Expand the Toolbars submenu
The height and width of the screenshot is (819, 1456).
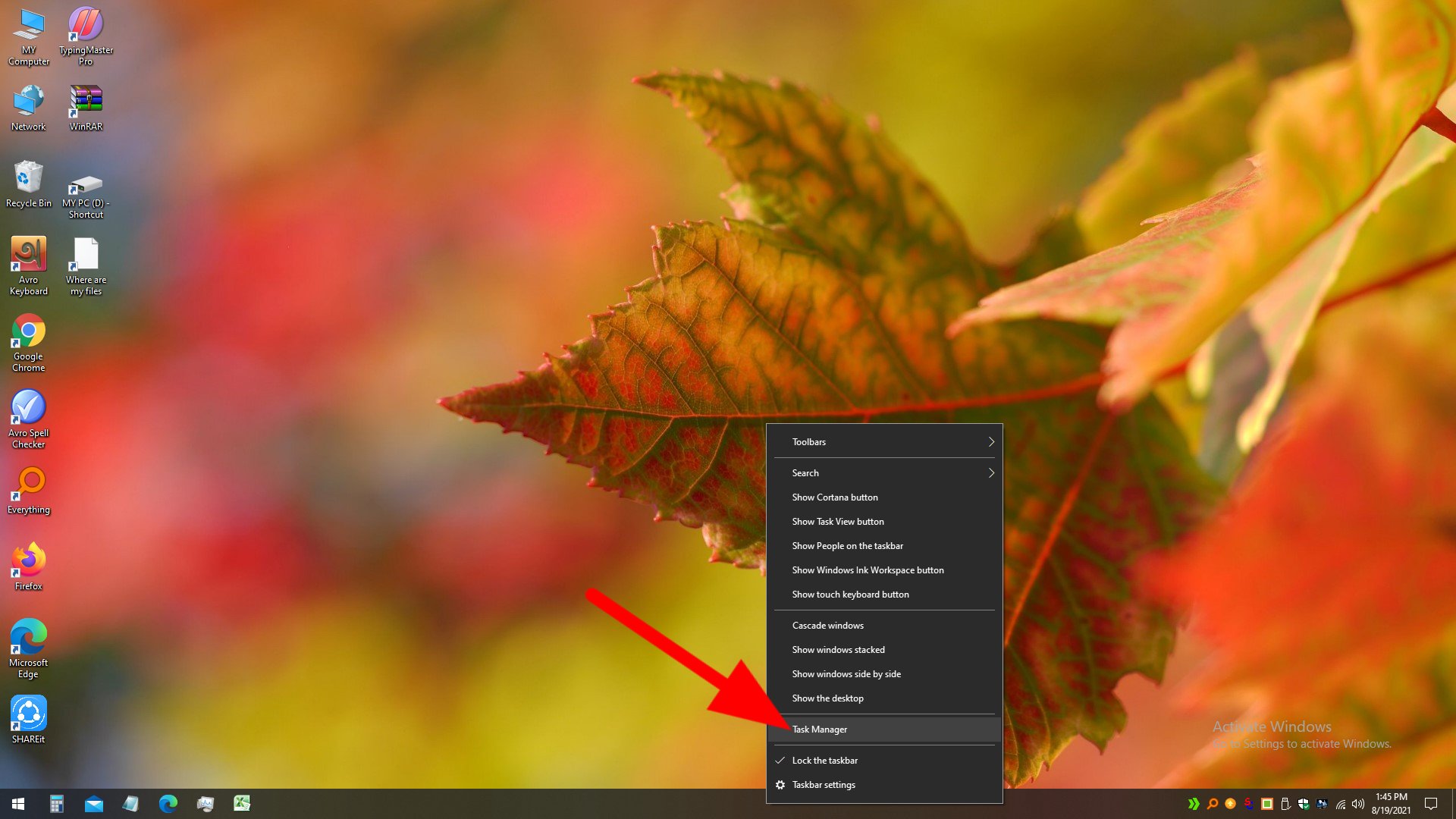884,441
